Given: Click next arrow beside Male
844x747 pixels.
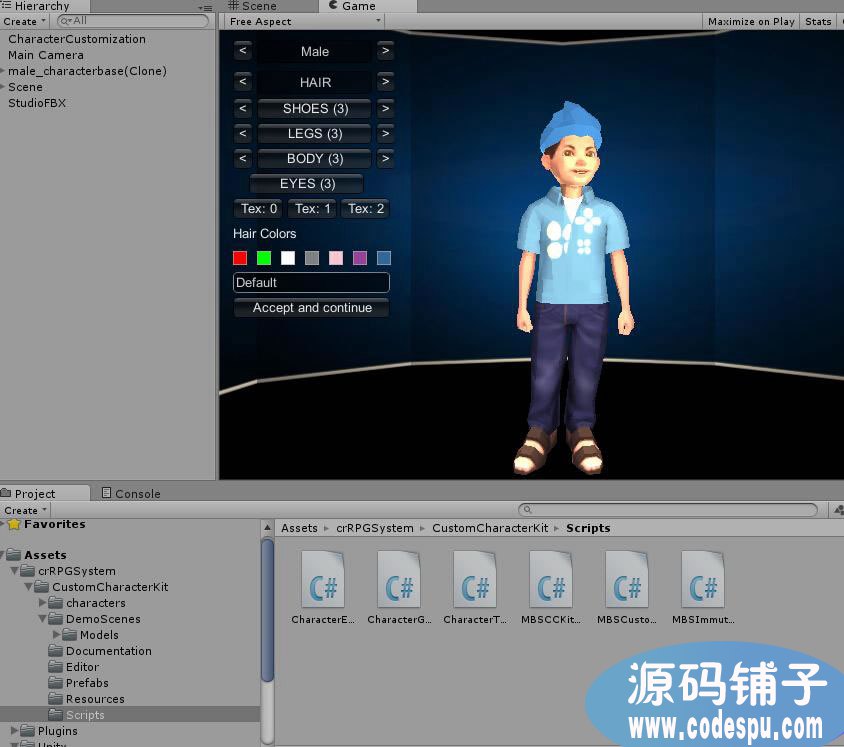Looking at the screenshot, I should click(x=385, y=51).
